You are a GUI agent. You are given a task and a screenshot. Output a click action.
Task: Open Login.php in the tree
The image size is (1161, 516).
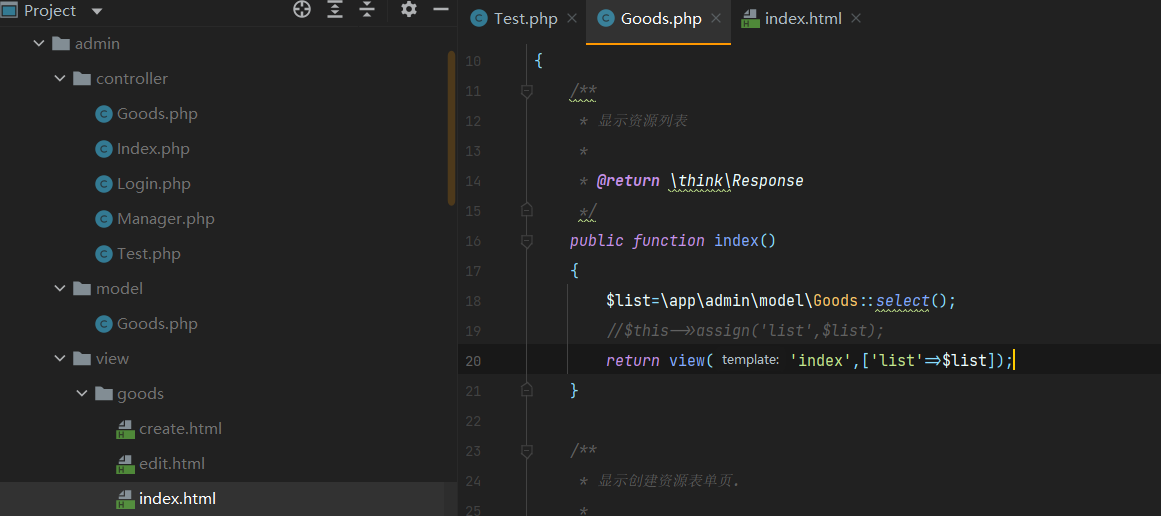click(x=154, y=184)
